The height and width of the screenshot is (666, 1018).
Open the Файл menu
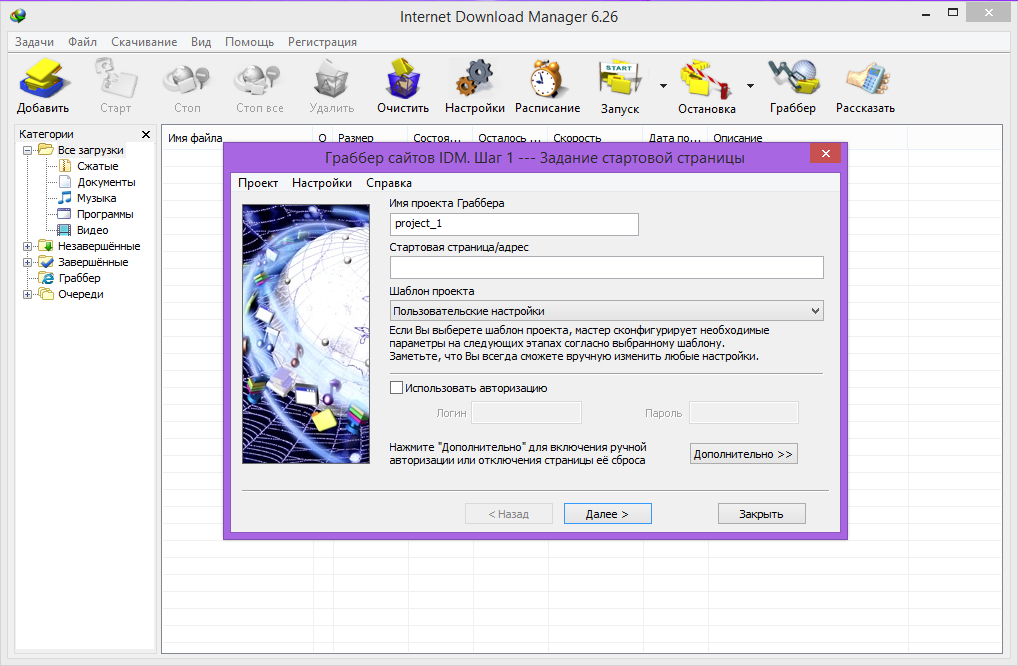[82, 42]
